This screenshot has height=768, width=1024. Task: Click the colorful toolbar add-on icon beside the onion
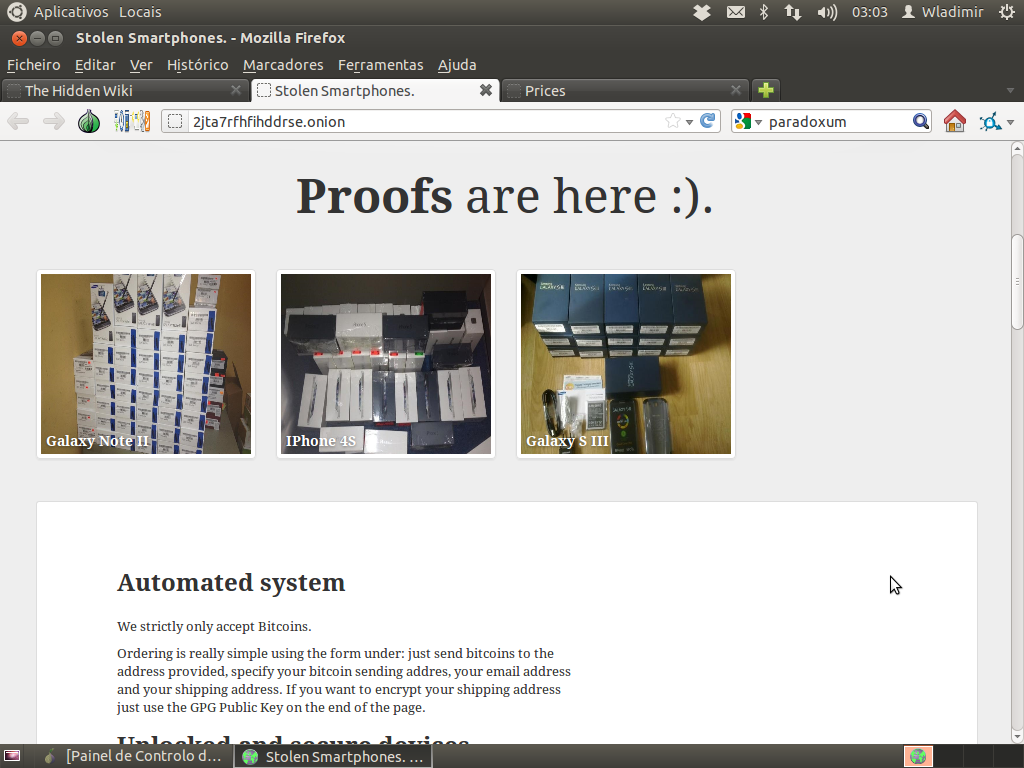tap(132, 121)
